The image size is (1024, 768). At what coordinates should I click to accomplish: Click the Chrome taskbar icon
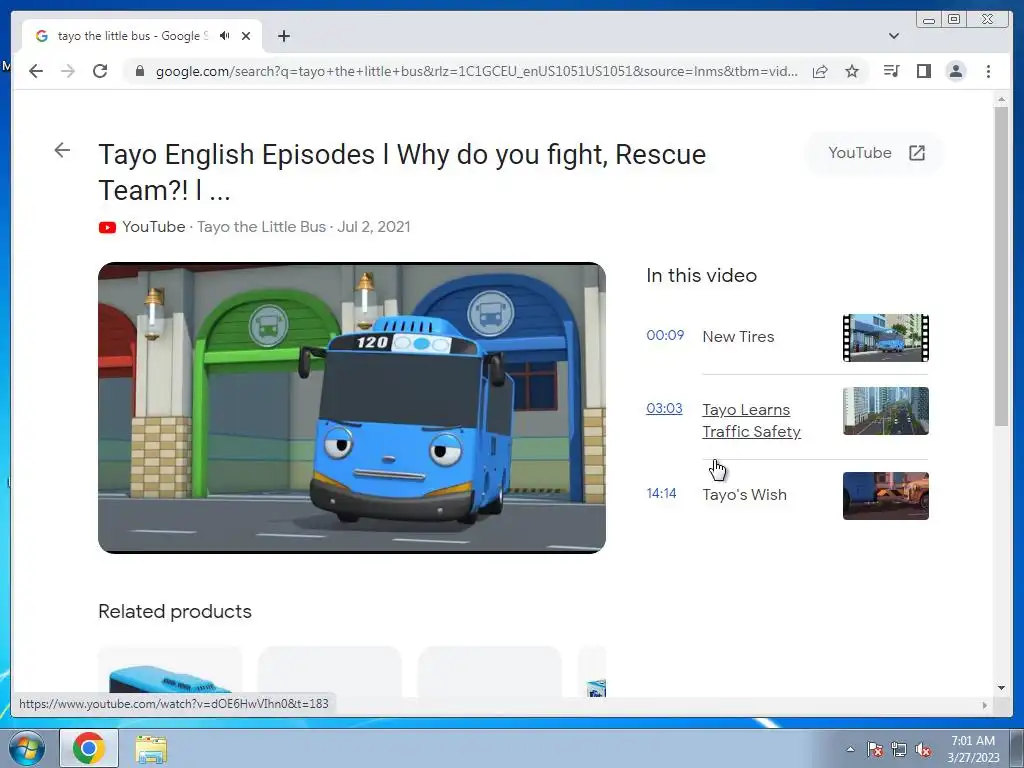pos(89,748)
